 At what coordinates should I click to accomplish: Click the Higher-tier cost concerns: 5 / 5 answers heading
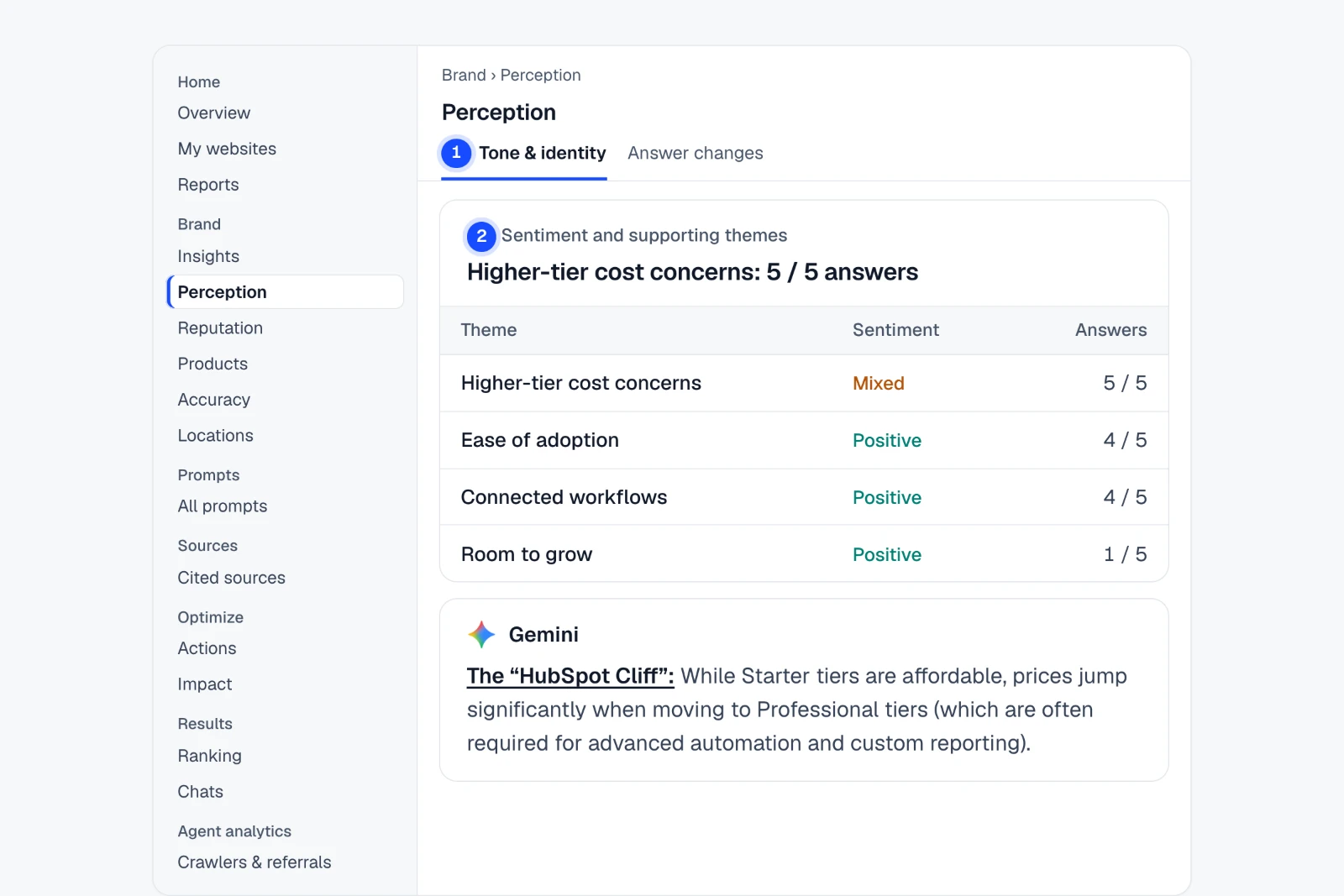(692, 272)
